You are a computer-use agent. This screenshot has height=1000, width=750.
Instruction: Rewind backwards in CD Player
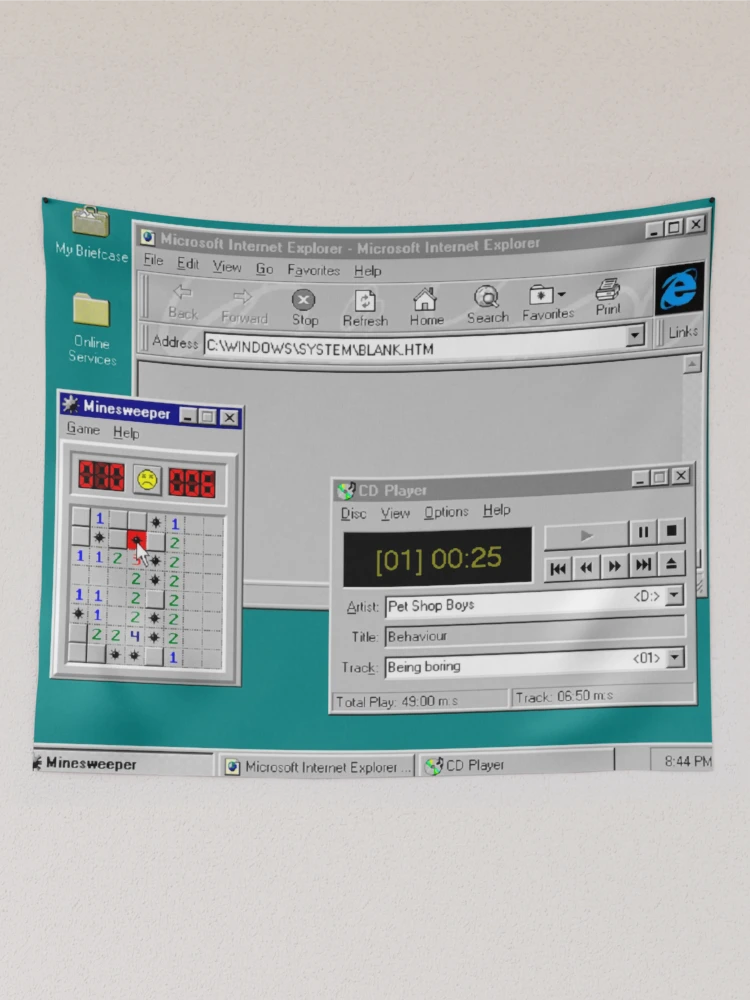[586, 567]
